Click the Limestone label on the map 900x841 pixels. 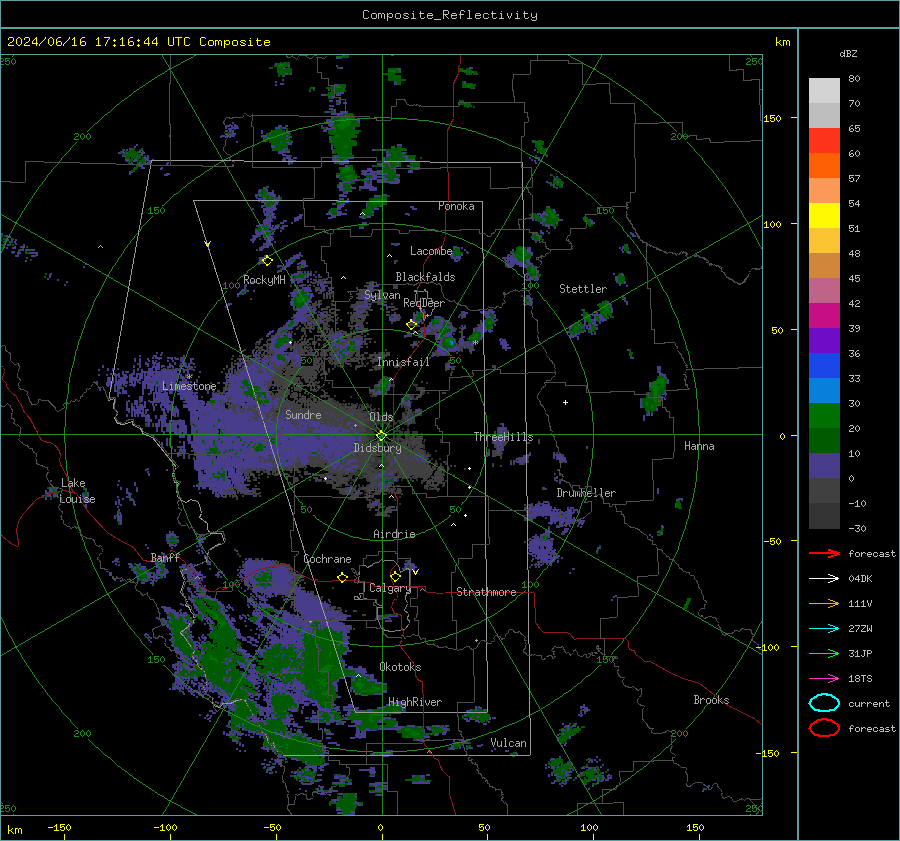tap(189, 386)
